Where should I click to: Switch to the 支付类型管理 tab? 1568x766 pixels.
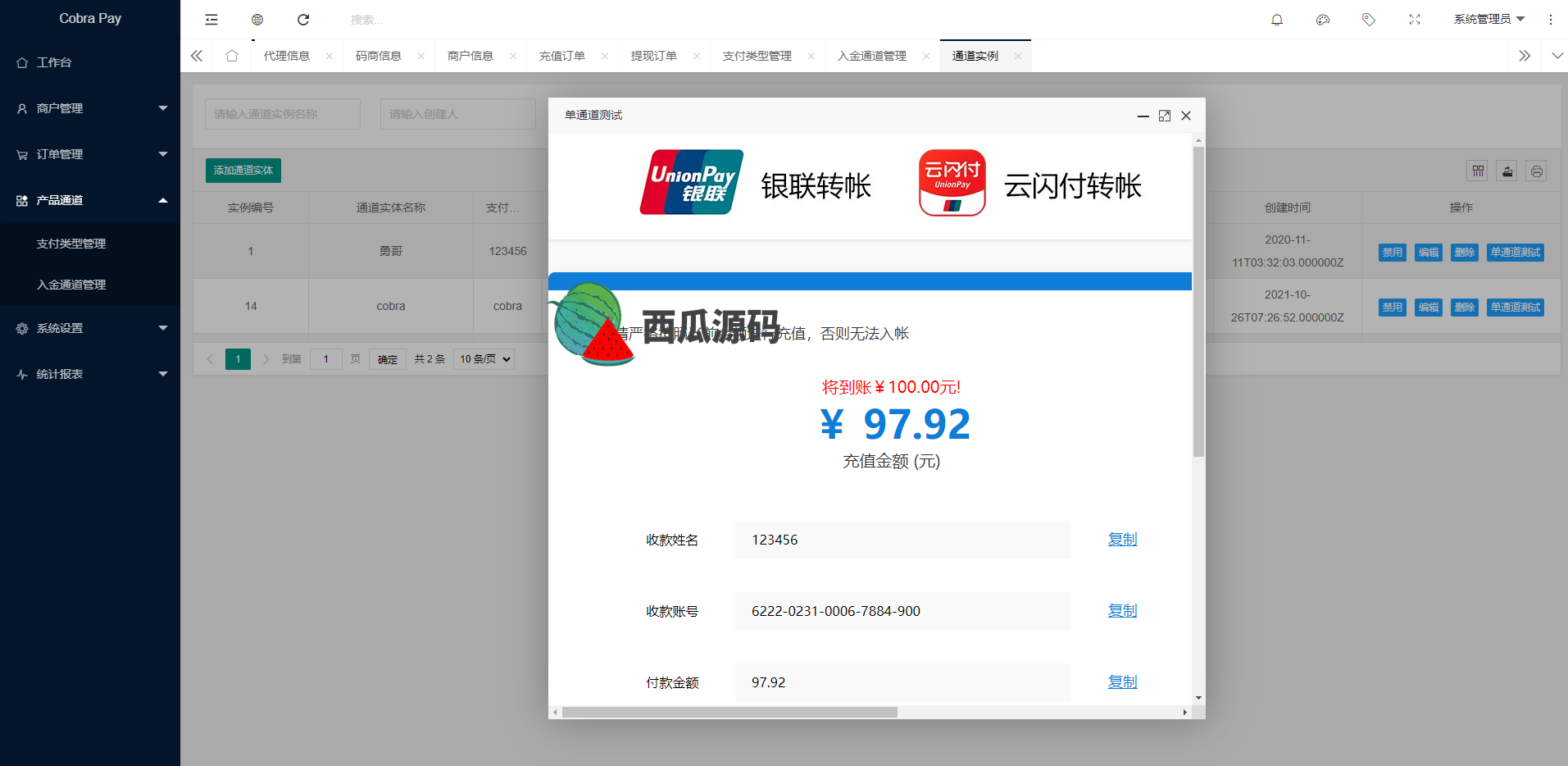point(757,56)
